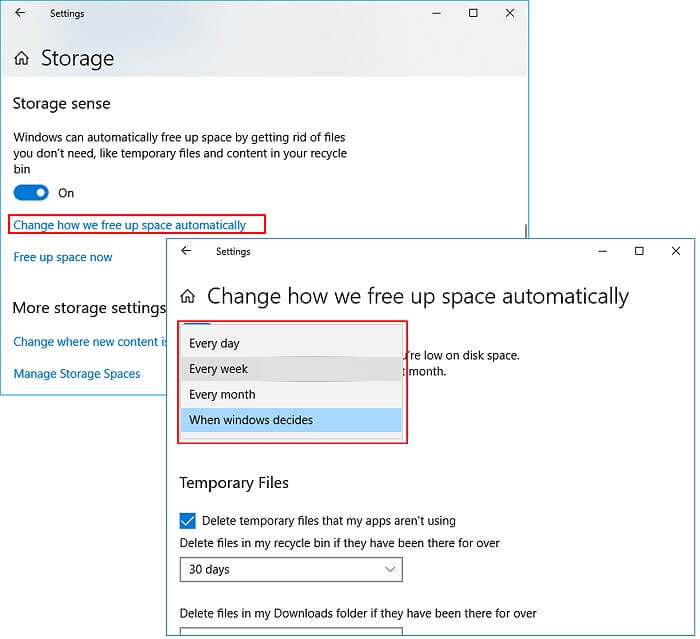Open the 'Manage Storage Spaces' link

point(77,374)
